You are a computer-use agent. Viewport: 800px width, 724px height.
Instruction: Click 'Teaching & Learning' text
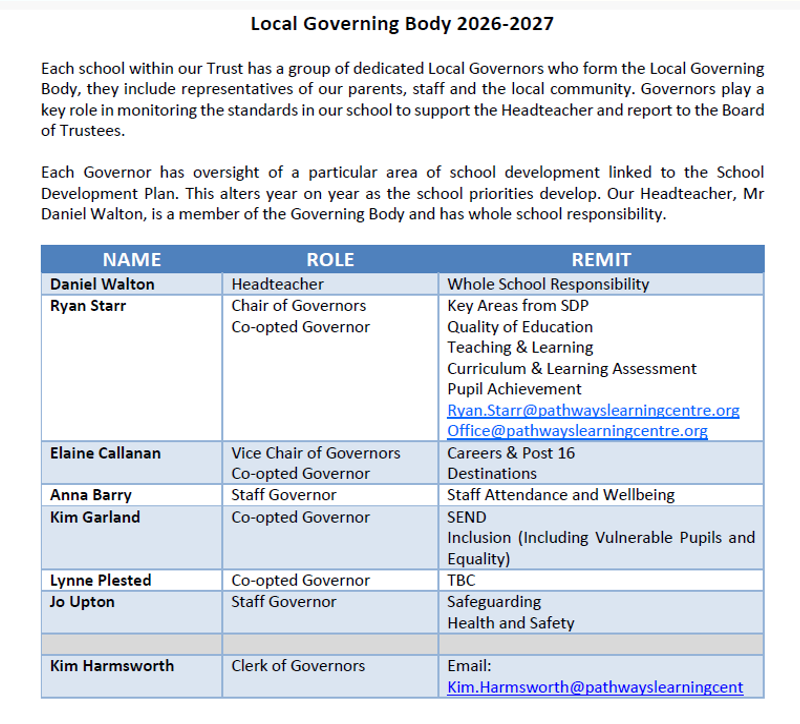(x=520, y=347)
